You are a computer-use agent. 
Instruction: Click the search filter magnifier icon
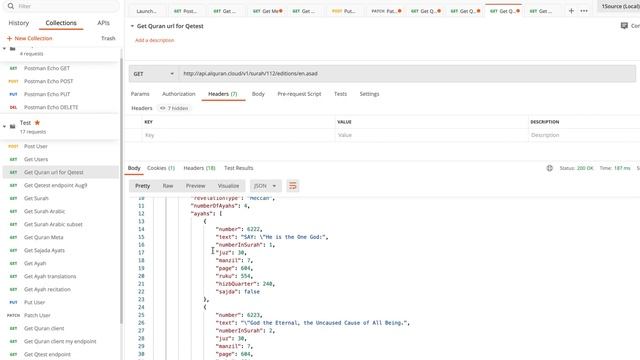coord(11,6)
